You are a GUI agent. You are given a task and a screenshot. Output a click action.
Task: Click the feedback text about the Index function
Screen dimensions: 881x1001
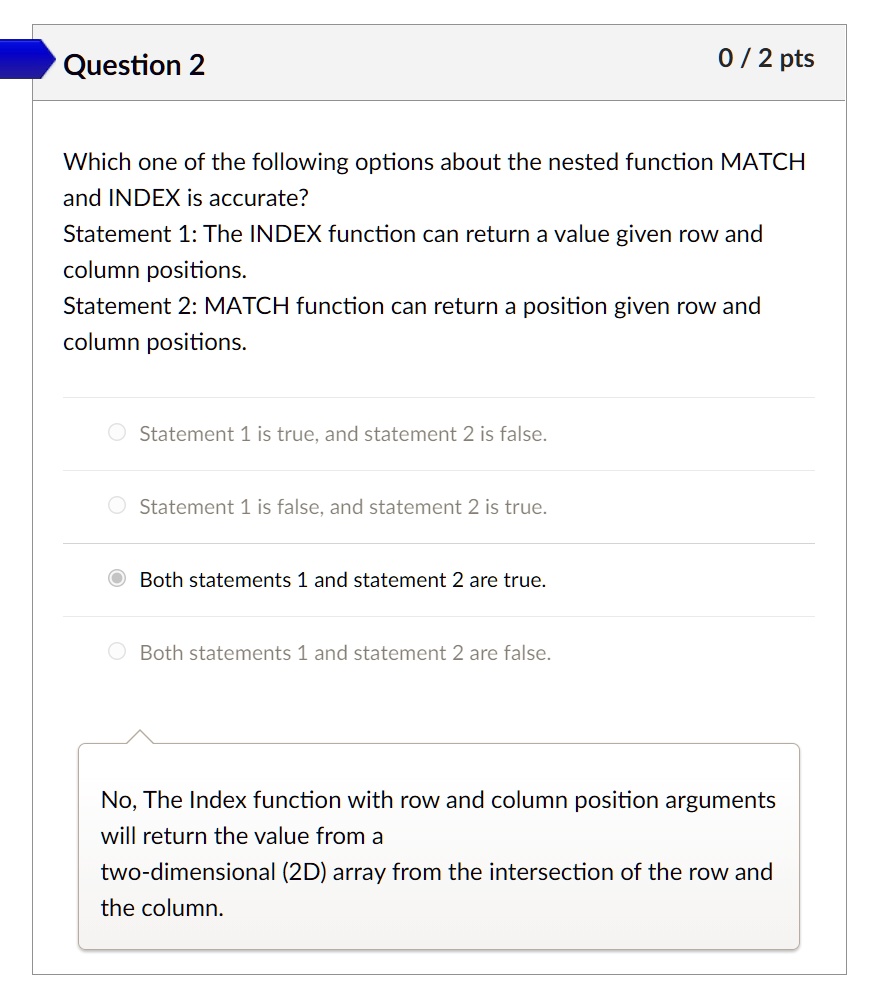(x=437, y=853)
